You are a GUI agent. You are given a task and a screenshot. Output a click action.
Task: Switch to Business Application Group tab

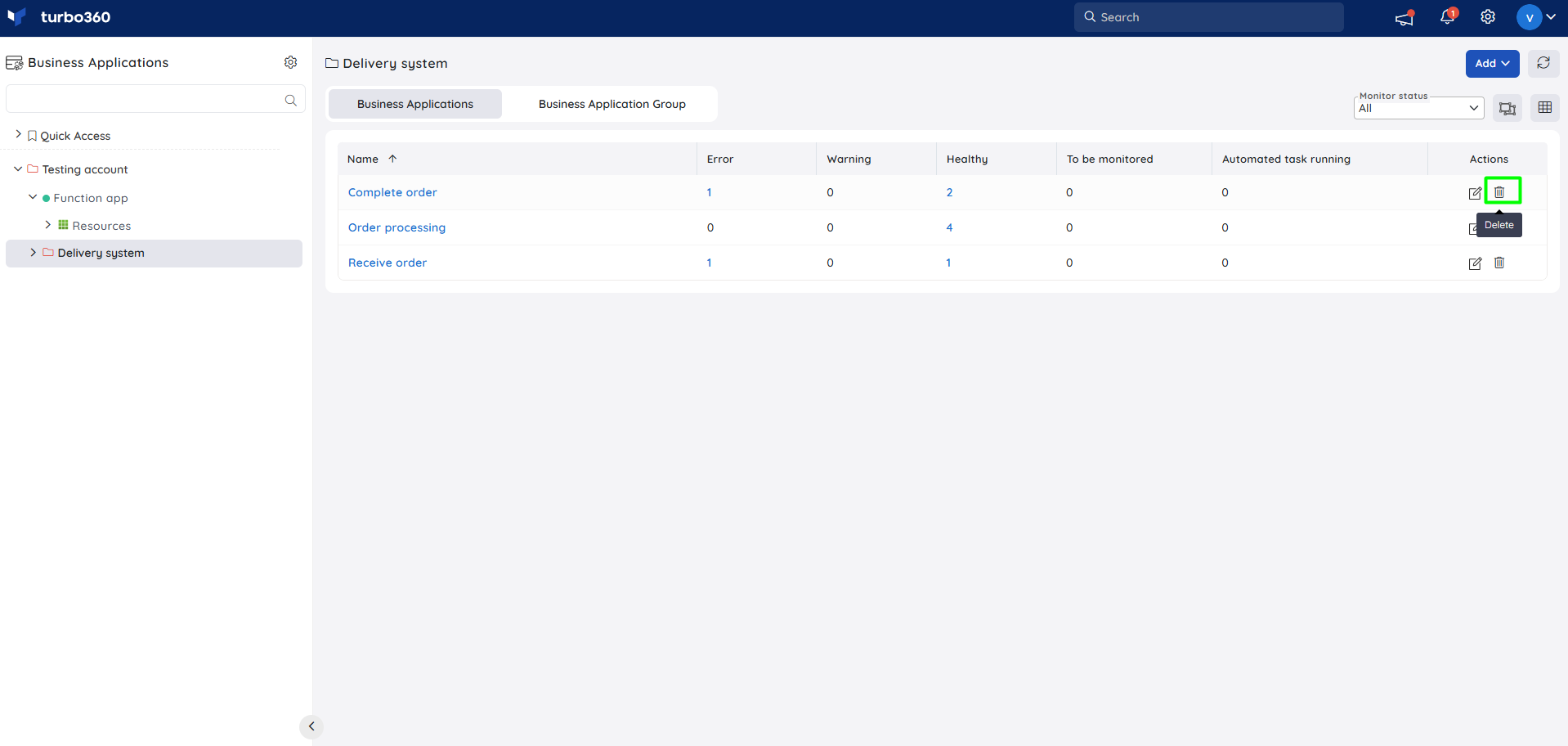(612, 104)
